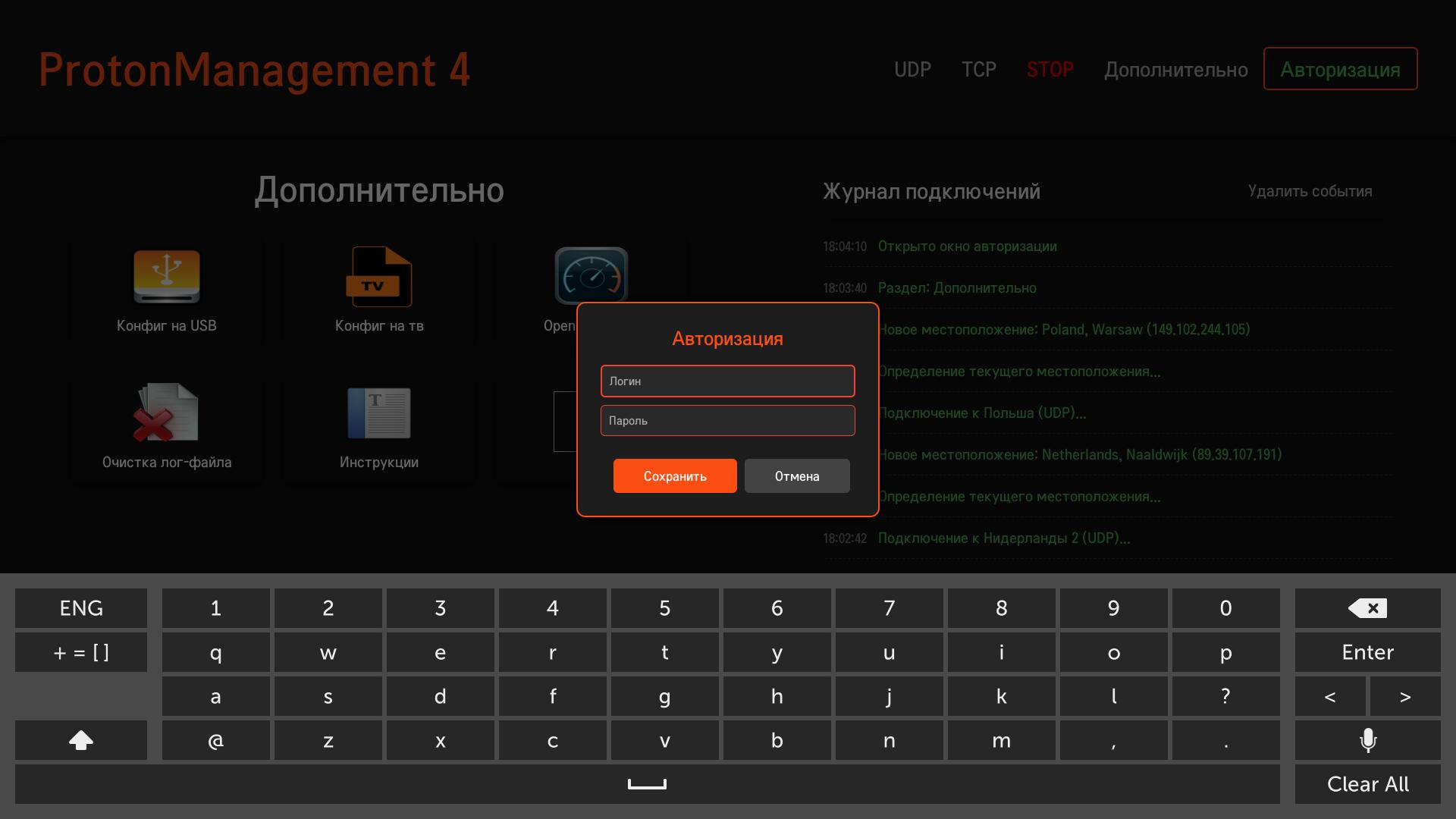Tap the number 5 key
1456x819 pixels.
tap(665, 608)
